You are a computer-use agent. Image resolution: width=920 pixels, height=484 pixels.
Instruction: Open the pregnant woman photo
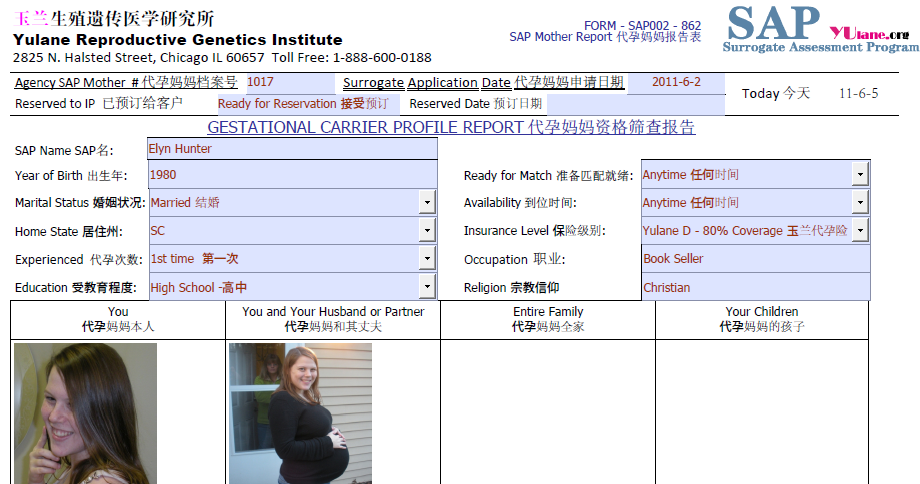tap(300, 414)
